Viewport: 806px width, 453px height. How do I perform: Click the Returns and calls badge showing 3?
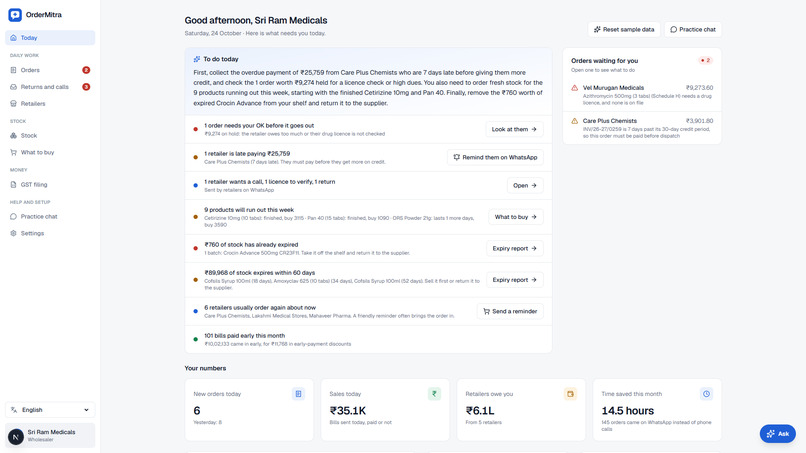click(x=86, y=87)
